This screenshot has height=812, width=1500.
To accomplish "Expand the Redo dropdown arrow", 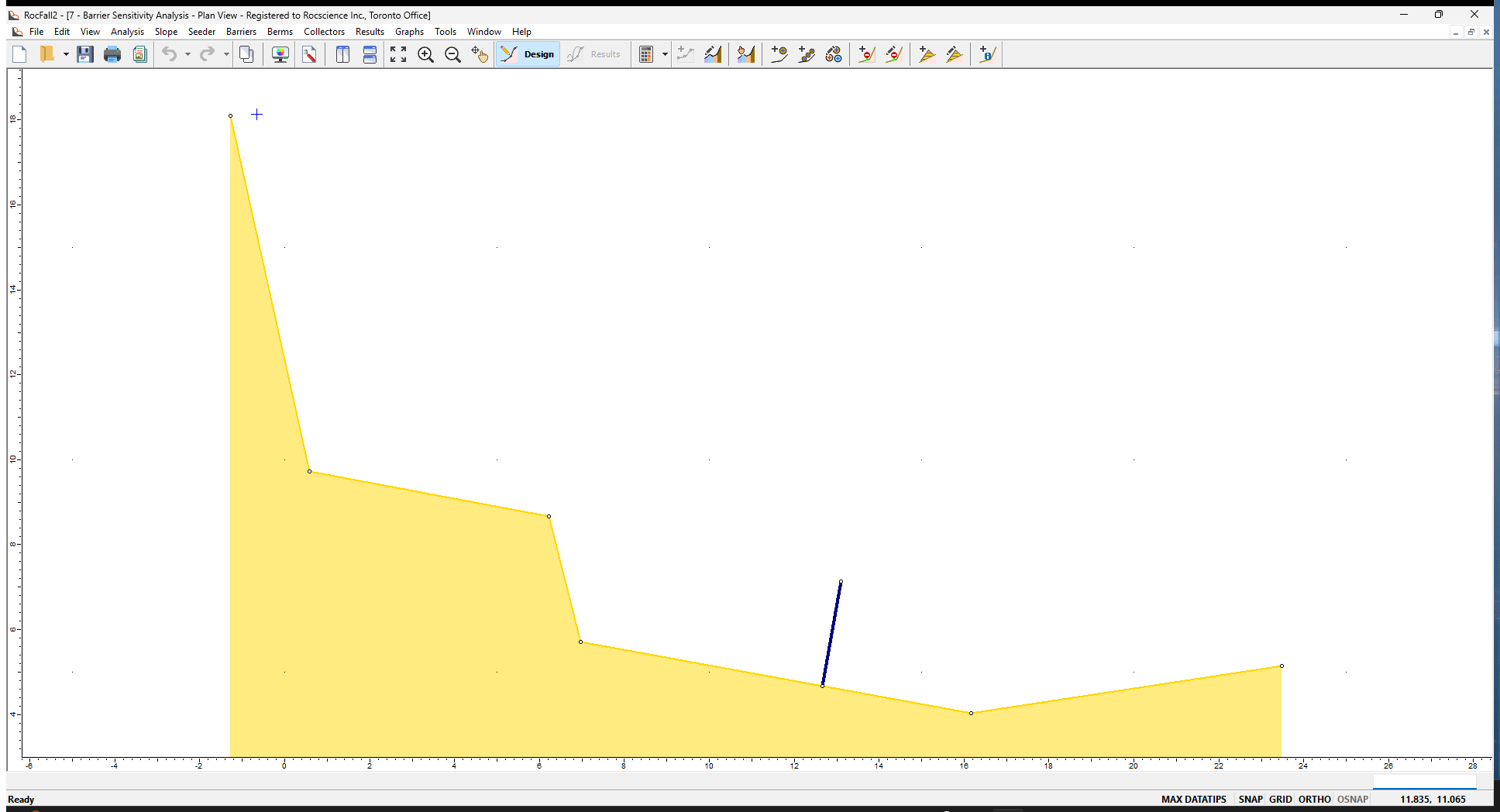I will (226, 54).
